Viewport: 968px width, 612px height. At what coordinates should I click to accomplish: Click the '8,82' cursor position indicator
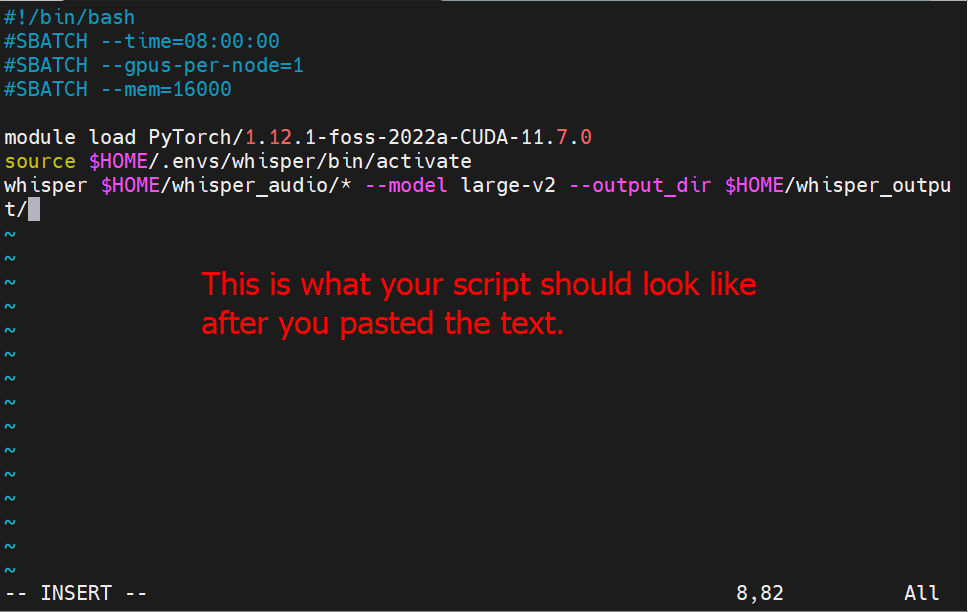(759, 593)
